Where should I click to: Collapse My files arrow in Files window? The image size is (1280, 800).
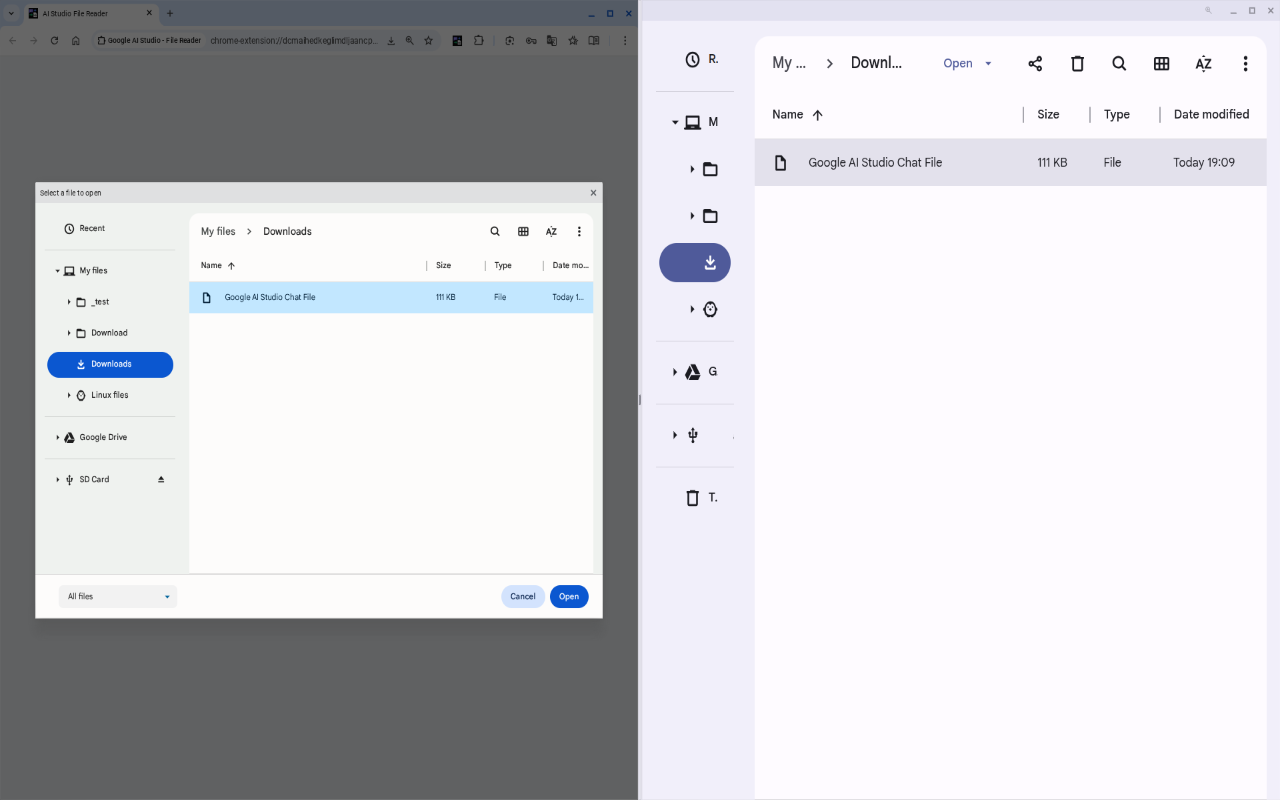[675, 123]
